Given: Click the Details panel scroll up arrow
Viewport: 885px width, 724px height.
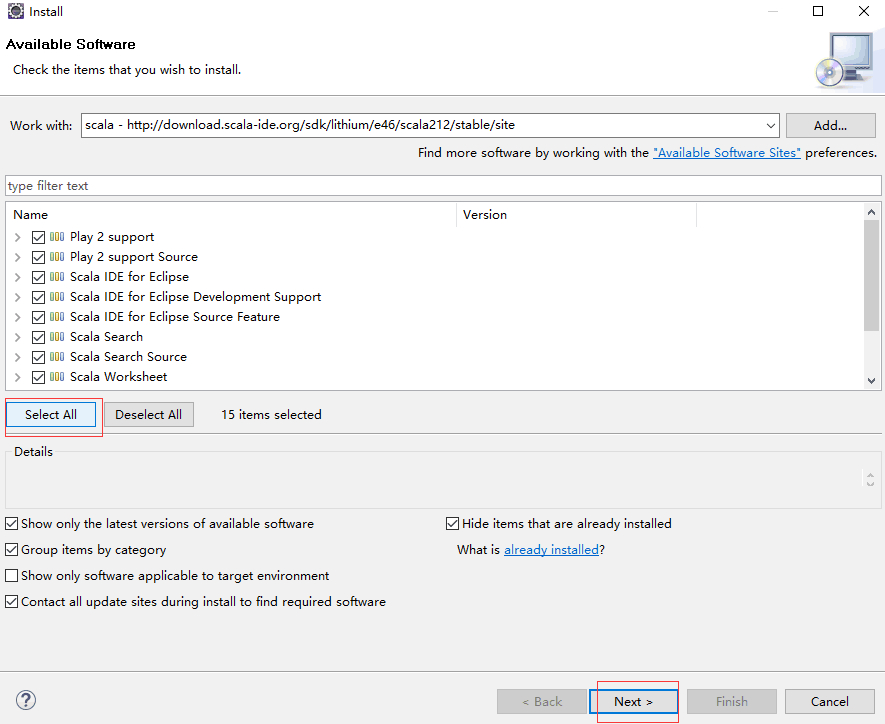Looking at the screenshot, I should click(x=870, y=475).
